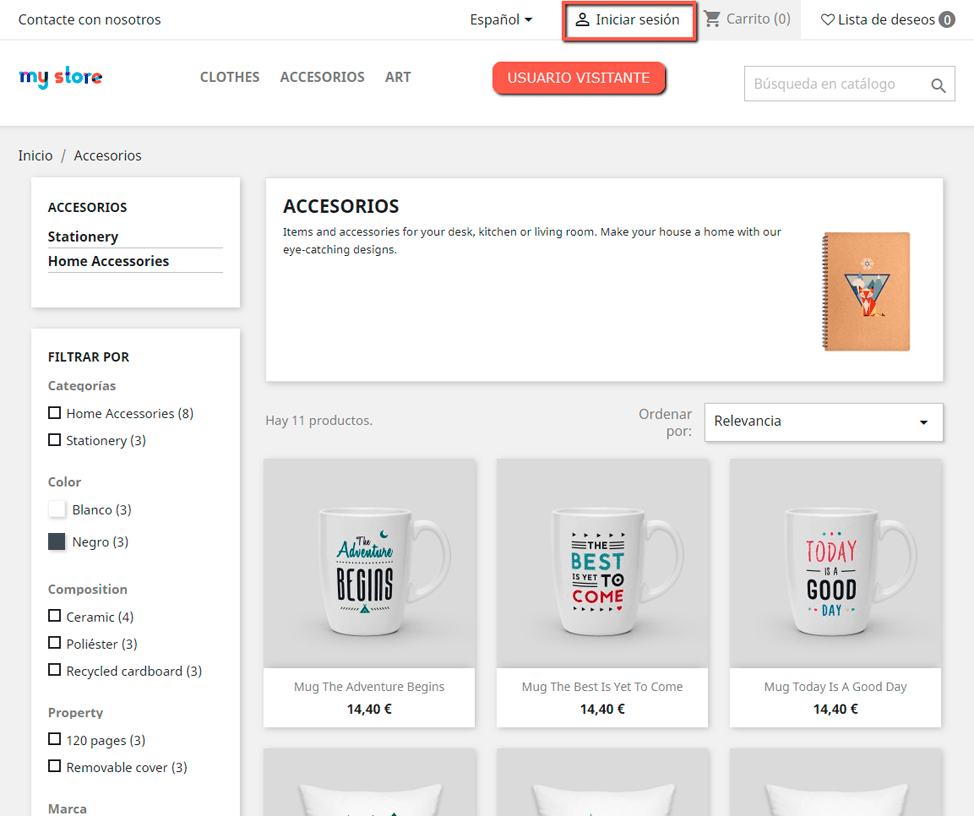Select the ART menu item
The image size is (974, 816).
pyautogui.click(x=398, y=77)
